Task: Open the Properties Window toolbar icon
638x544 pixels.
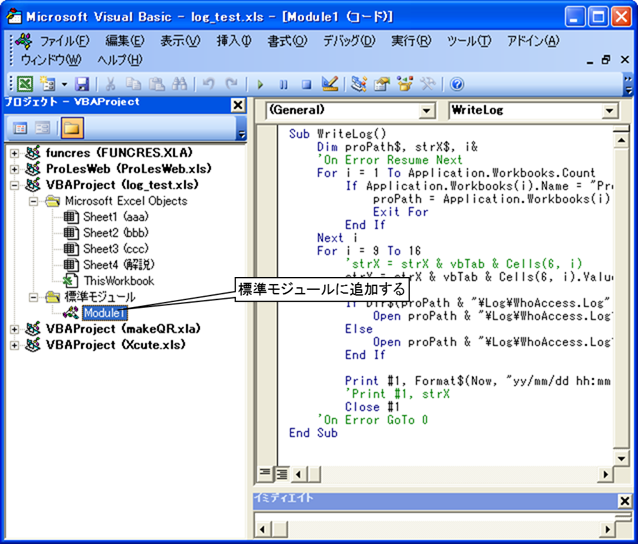Action: (x=382, y=84)
